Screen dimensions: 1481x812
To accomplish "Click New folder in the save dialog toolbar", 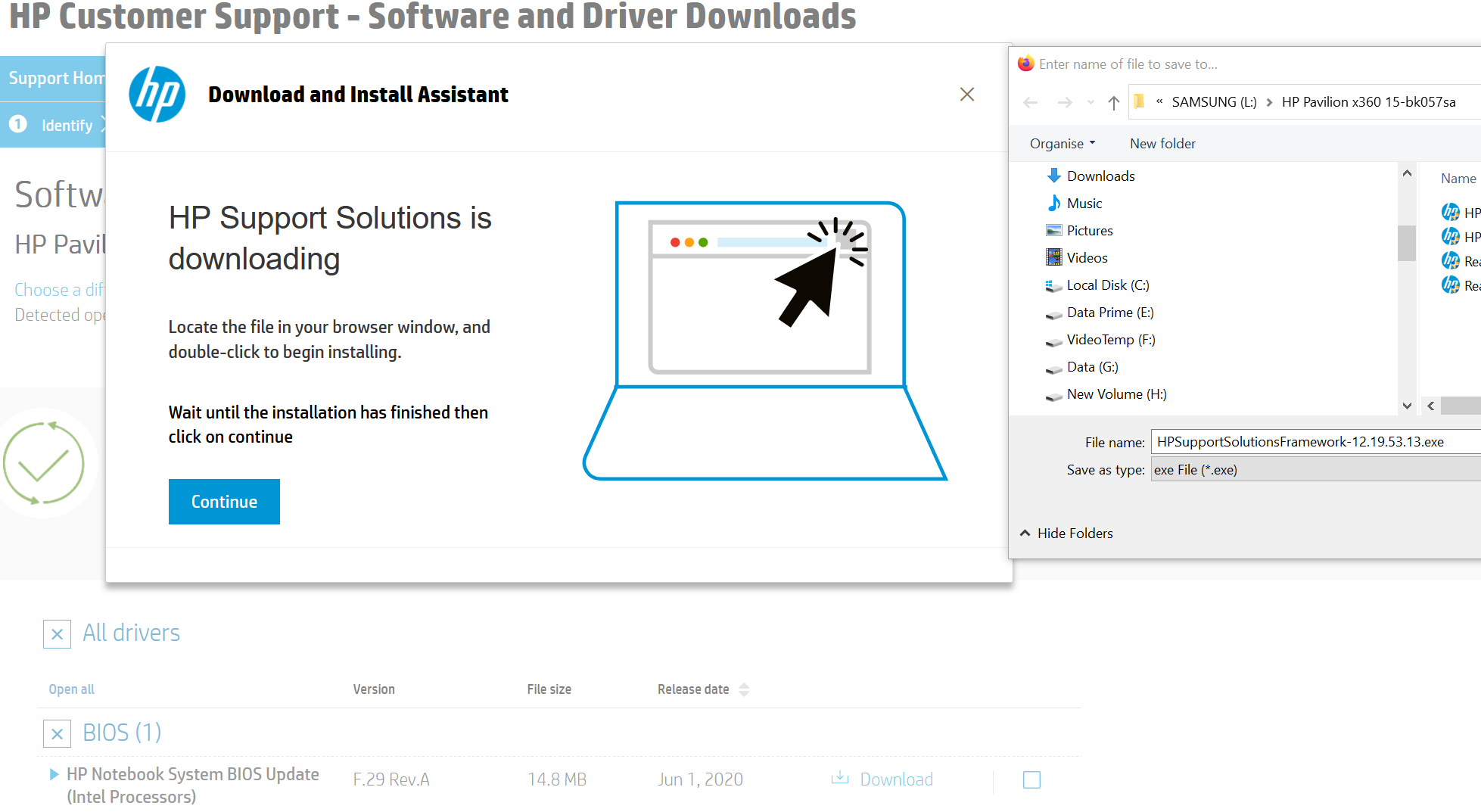I will pos(1162,144).
